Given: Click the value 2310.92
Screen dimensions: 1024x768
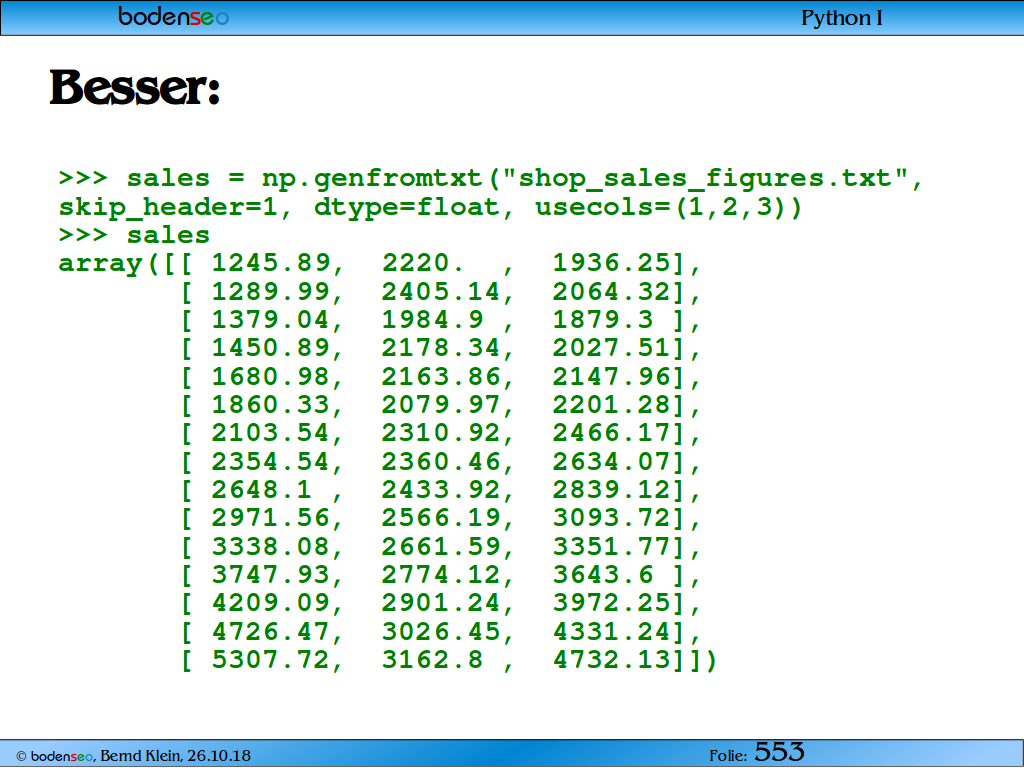Looking at the screenshot, I should (x=441, y=432).
